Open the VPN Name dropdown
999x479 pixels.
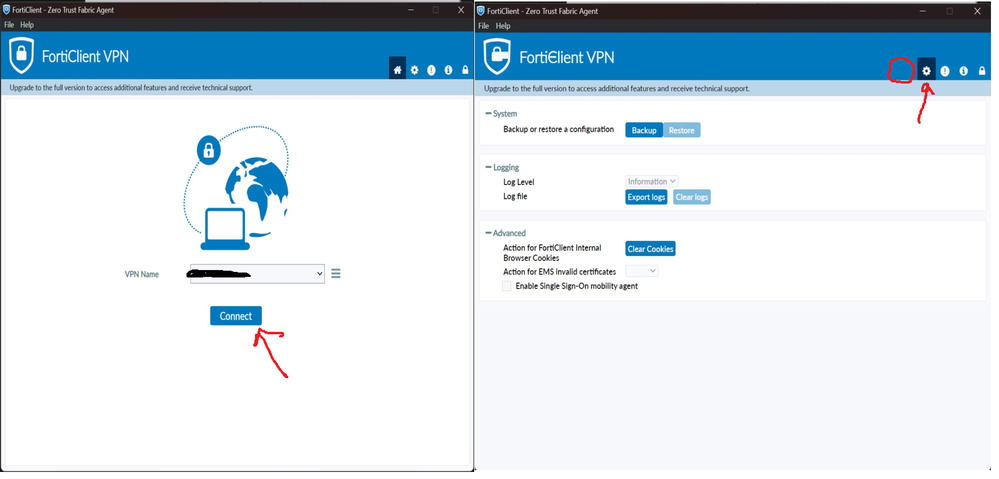click(257, 274)
